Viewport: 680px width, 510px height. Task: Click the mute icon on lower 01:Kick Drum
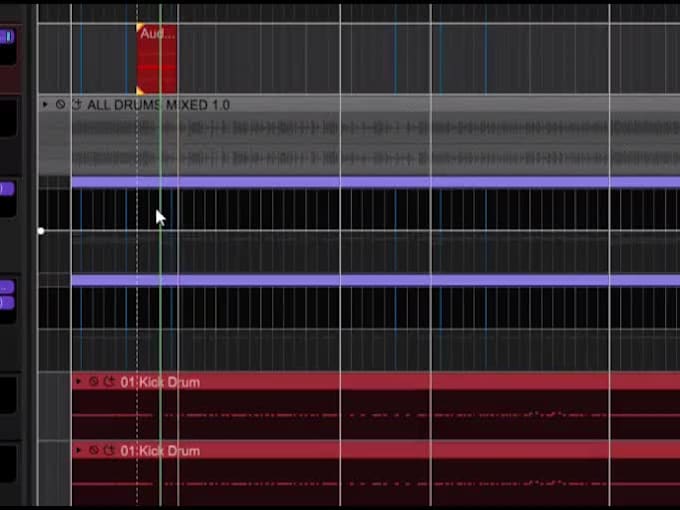(93, 451)
